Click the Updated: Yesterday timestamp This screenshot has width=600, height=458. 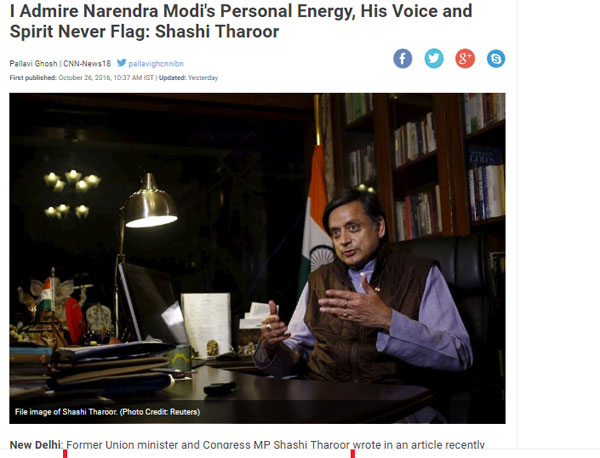click(x=188, y=78)
